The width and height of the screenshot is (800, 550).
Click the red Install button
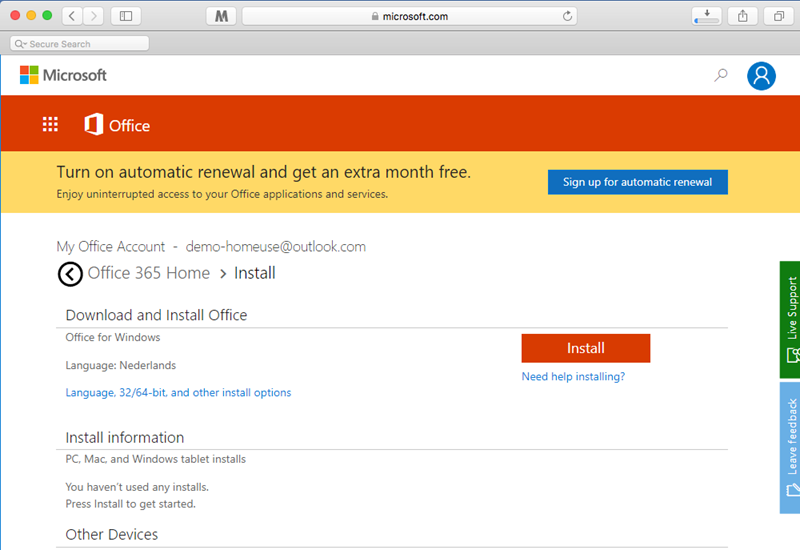pos(586,348)
